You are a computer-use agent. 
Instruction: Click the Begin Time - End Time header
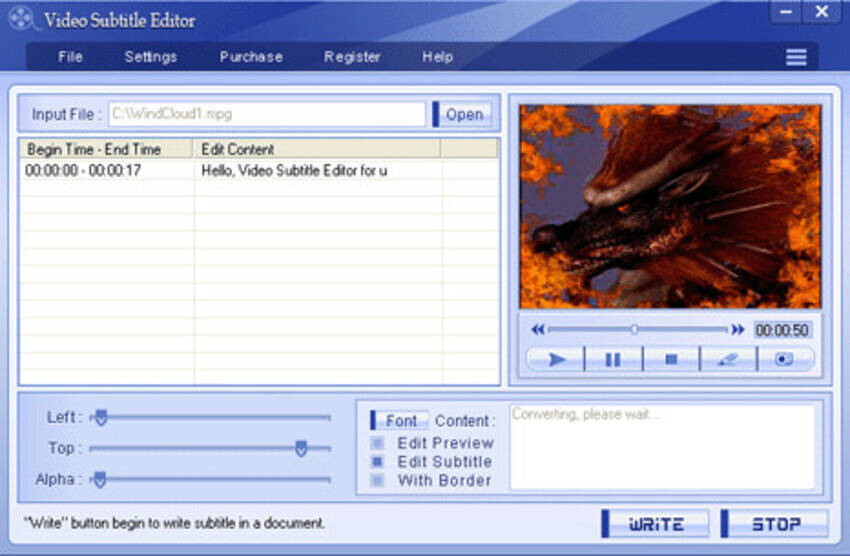pyautogui.click(x=106, y=149)
